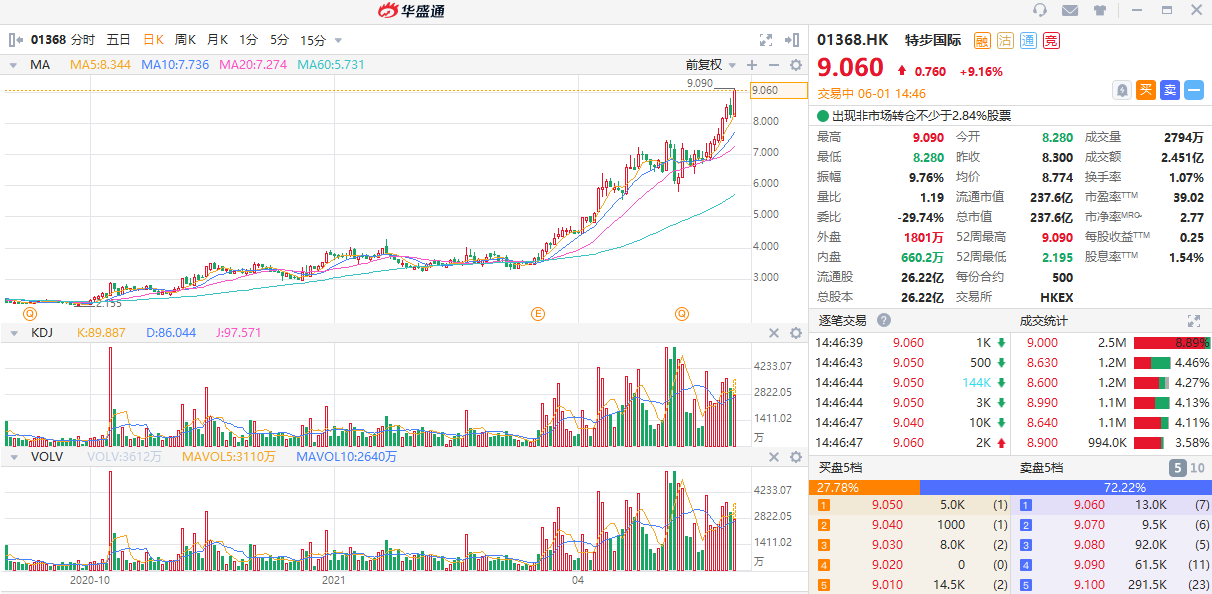
Task: Select the 五日 five-day chart tab
Action: [118, 40]
